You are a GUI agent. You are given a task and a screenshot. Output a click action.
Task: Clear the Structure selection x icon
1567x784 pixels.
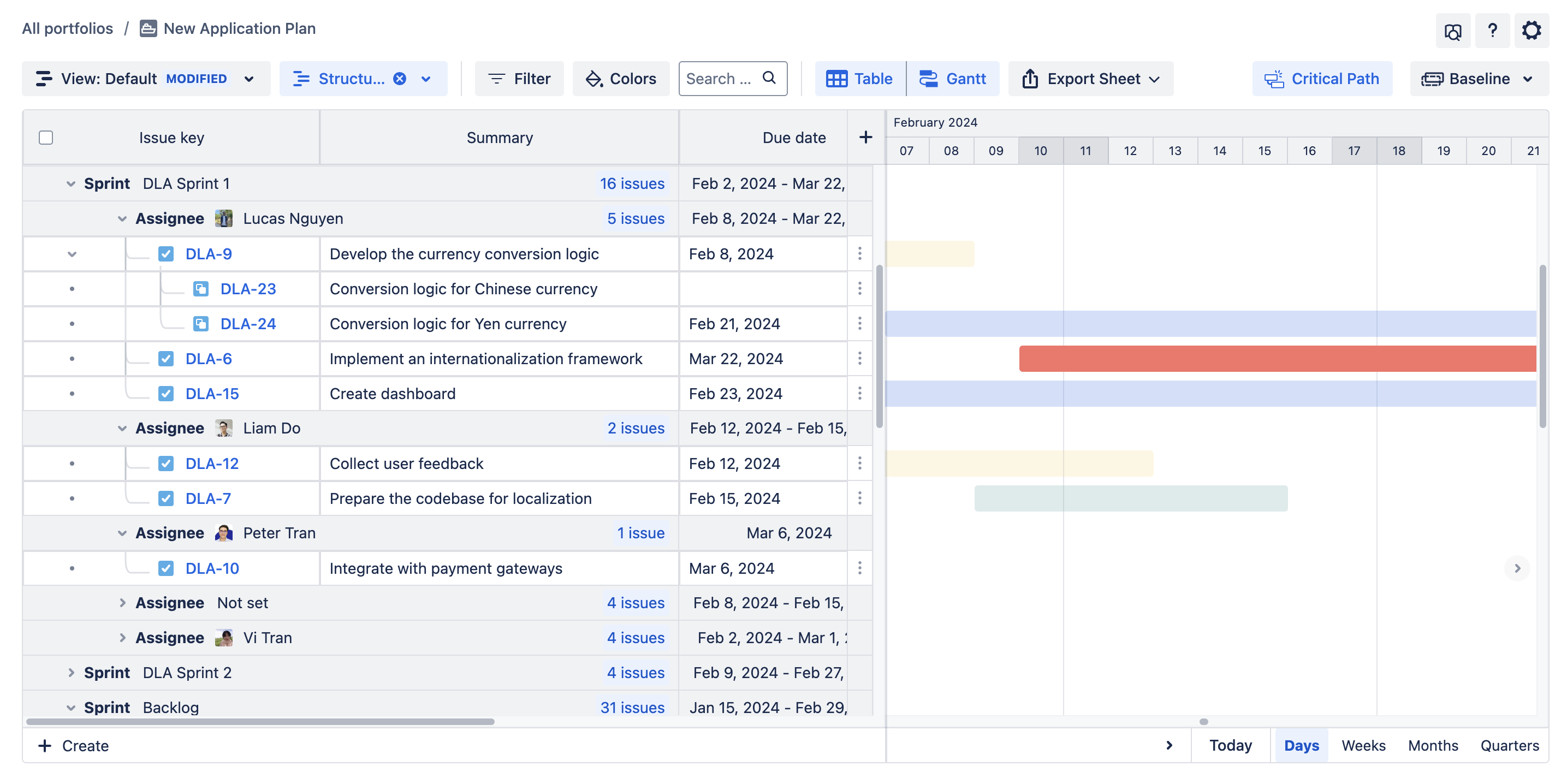[400, 79]
